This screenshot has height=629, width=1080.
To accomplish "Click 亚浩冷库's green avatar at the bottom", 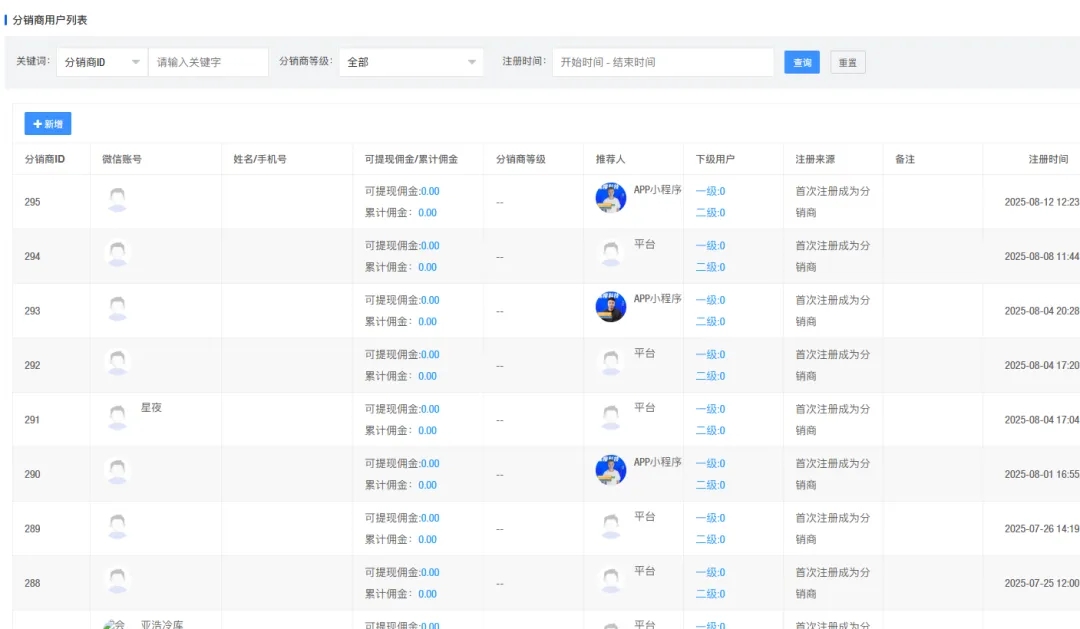I will [116, 622].
